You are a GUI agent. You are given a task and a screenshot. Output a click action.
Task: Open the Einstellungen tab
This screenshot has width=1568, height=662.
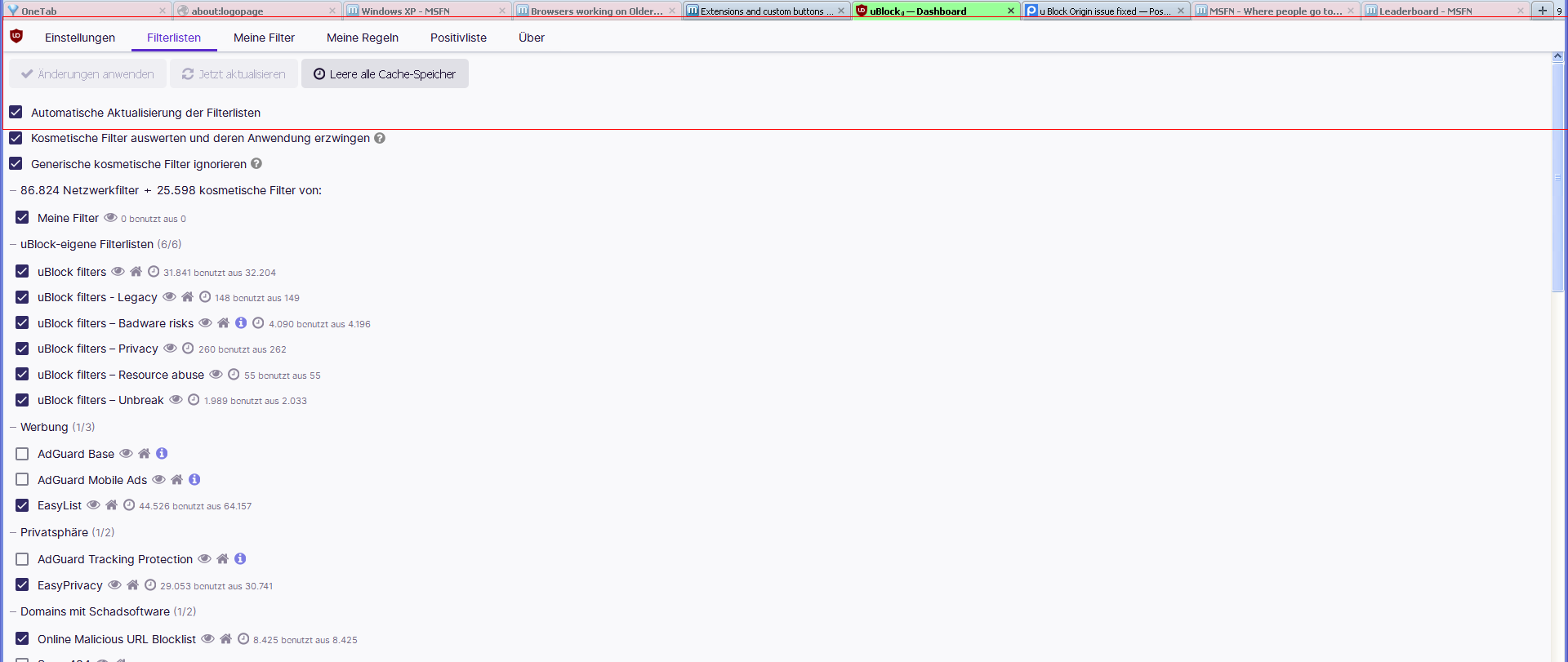pyautogui.click(x=80, y=38)
